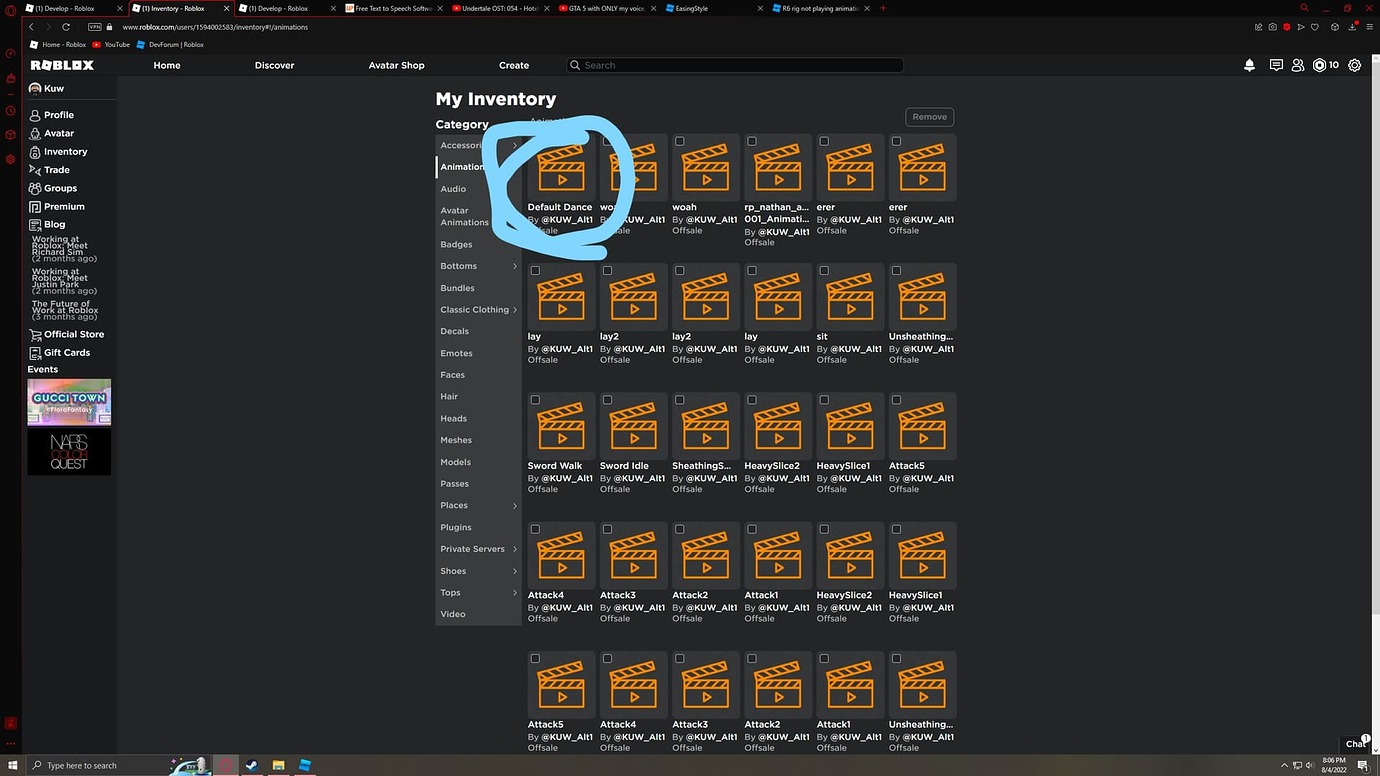Open File Explorer from the taskbar

point(279,765)
